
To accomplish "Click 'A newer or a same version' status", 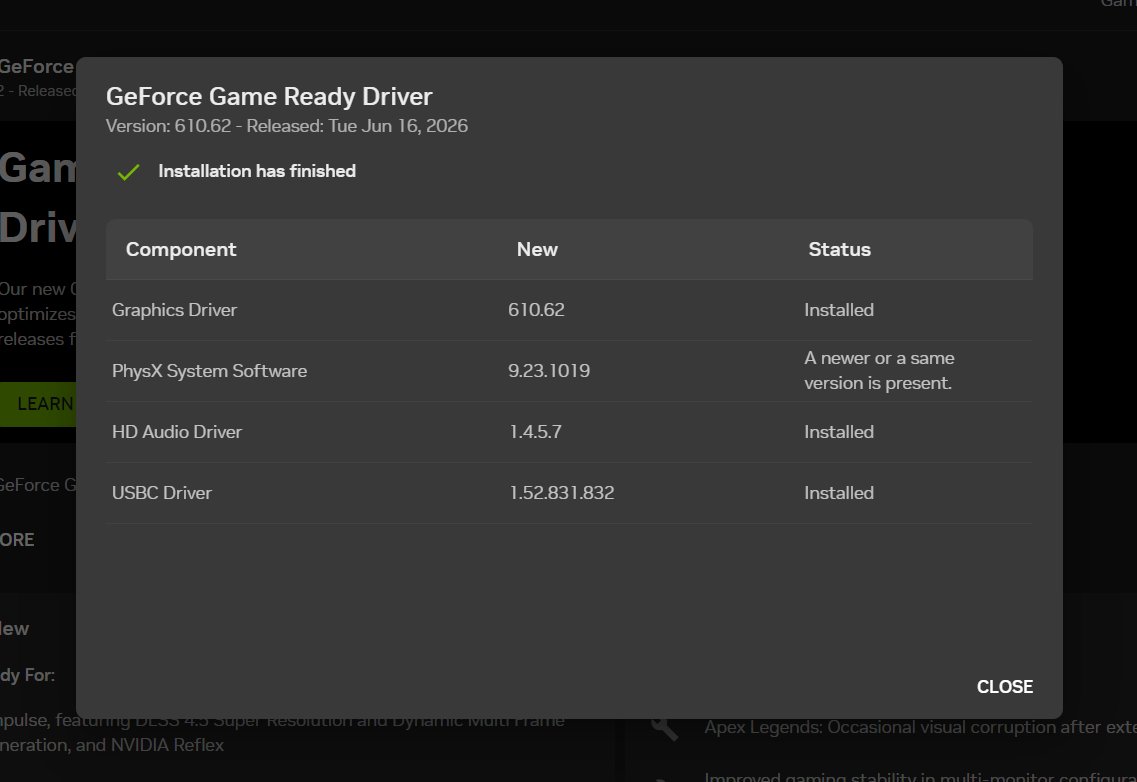I will coord(879,371).
